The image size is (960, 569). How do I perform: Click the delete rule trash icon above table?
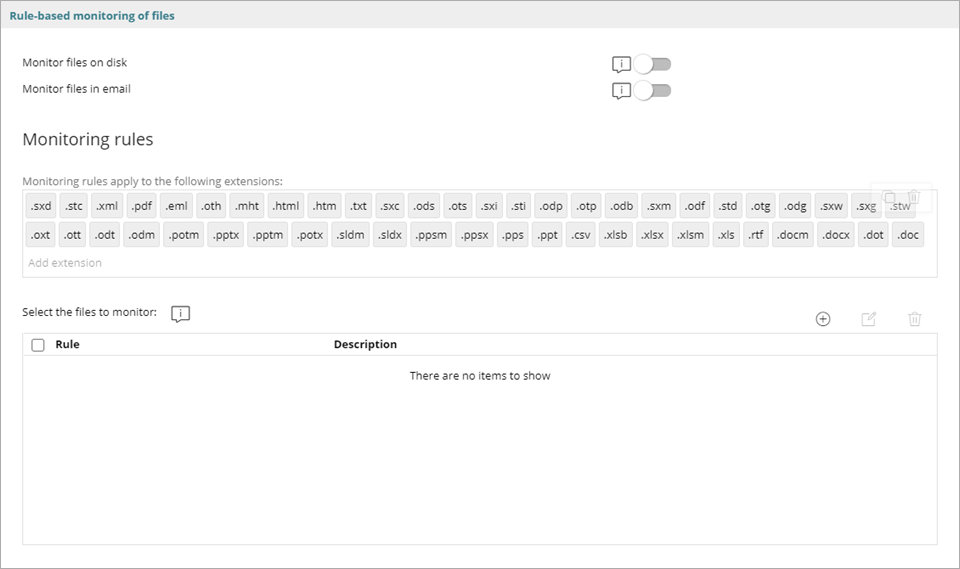tap(915, 319)
